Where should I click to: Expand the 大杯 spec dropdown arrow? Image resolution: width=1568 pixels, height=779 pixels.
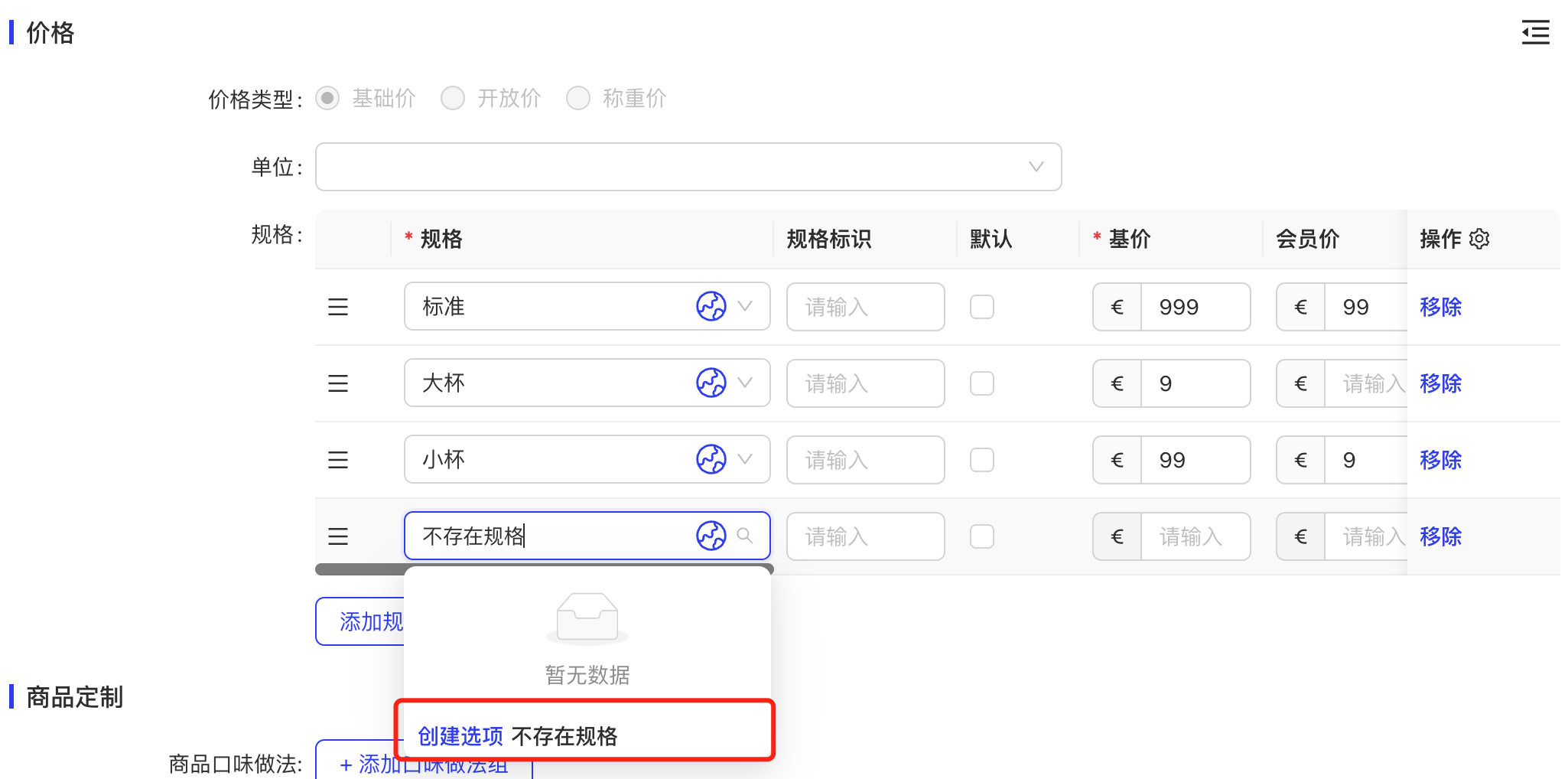click(745, 383)
